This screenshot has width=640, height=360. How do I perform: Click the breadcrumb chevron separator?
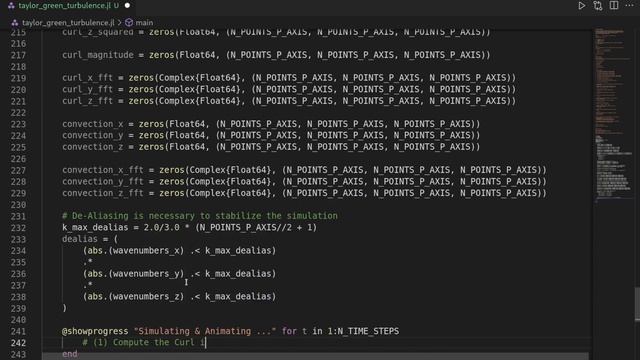pyautogui.click(x=120, y=23)
